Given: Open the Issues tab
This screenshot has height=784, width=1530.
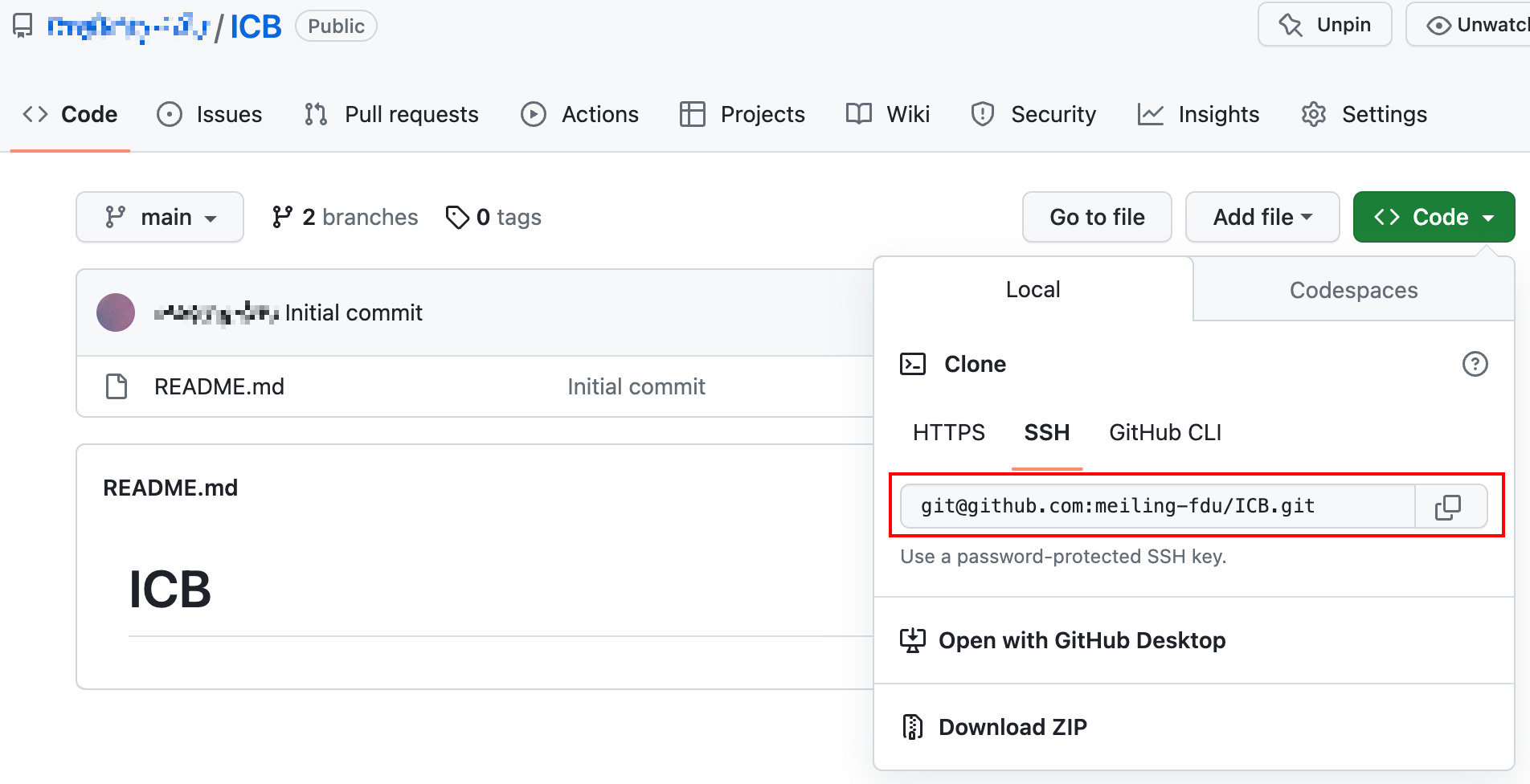Looking at the screenshot, I should coord(210,114).
